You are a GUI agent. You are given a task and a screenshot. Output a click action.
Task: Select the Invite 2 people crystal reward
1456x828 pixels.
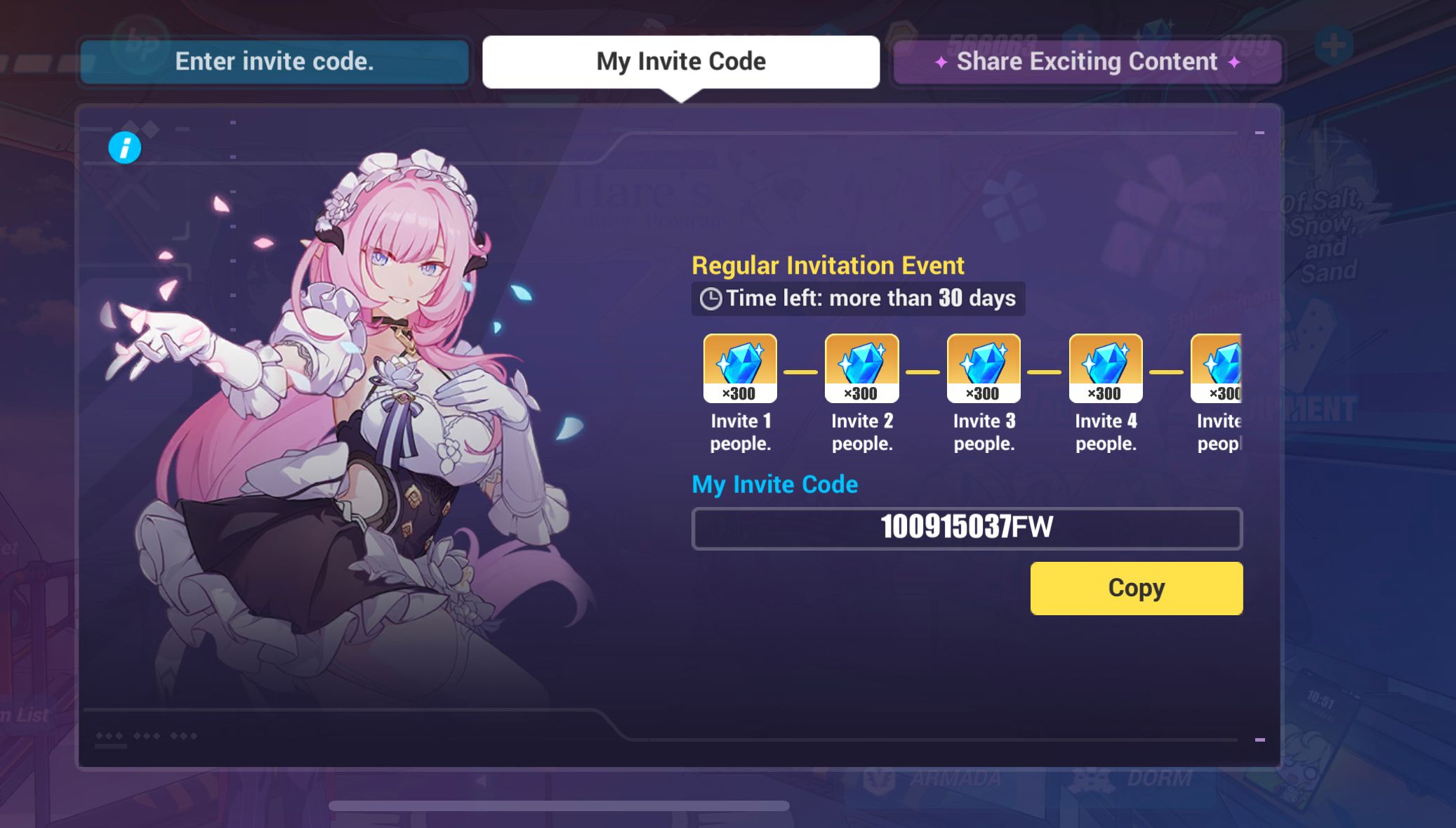click(862, 368)
